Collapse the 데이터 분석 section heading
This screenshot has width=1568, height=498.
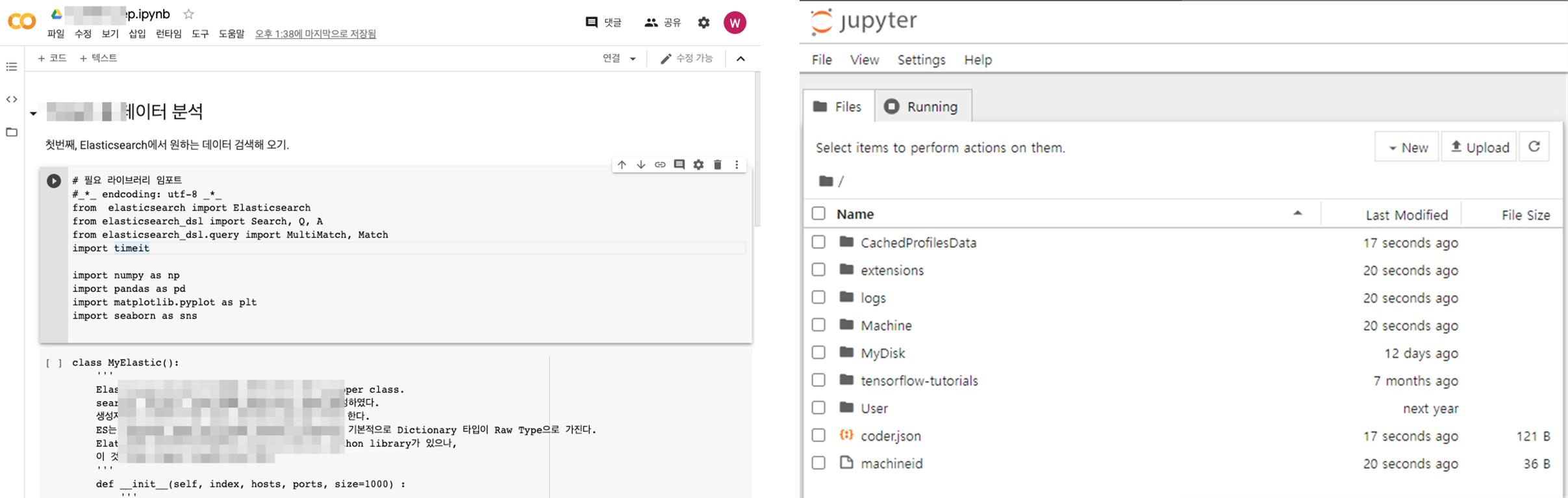pos(33,114)
